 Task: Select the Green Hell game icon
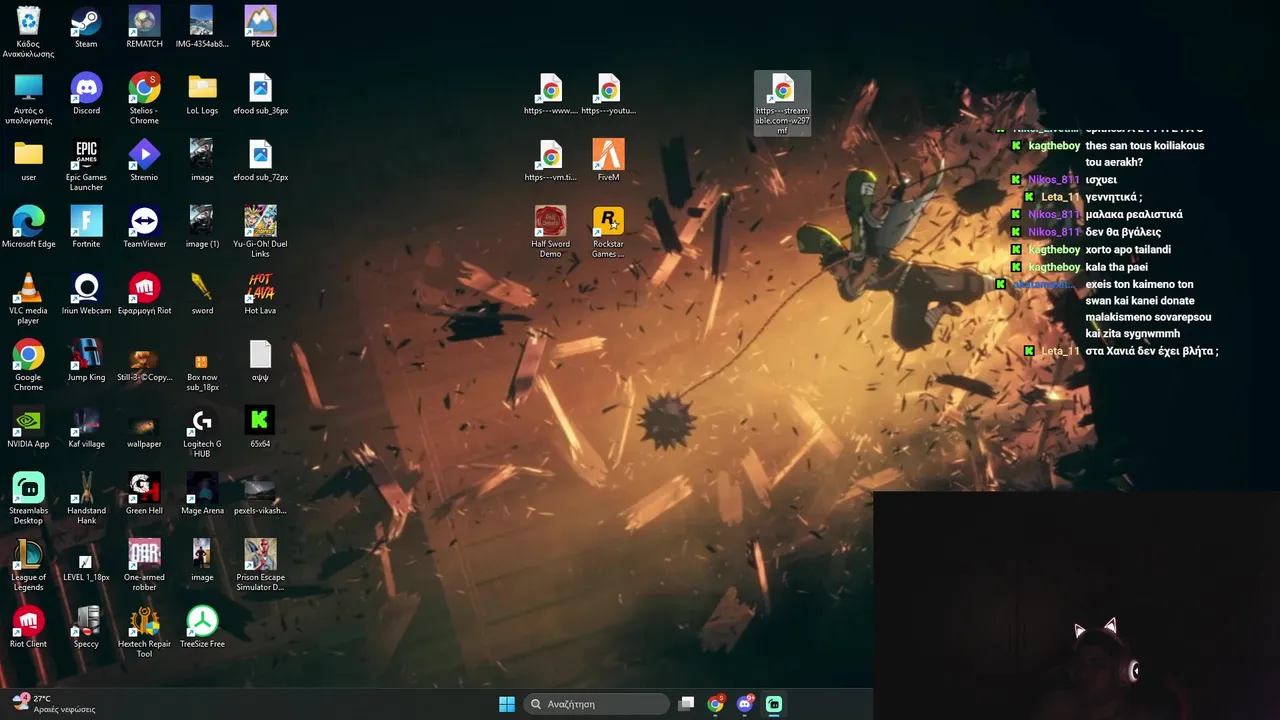pyautogui.click(x=144, y=495)
